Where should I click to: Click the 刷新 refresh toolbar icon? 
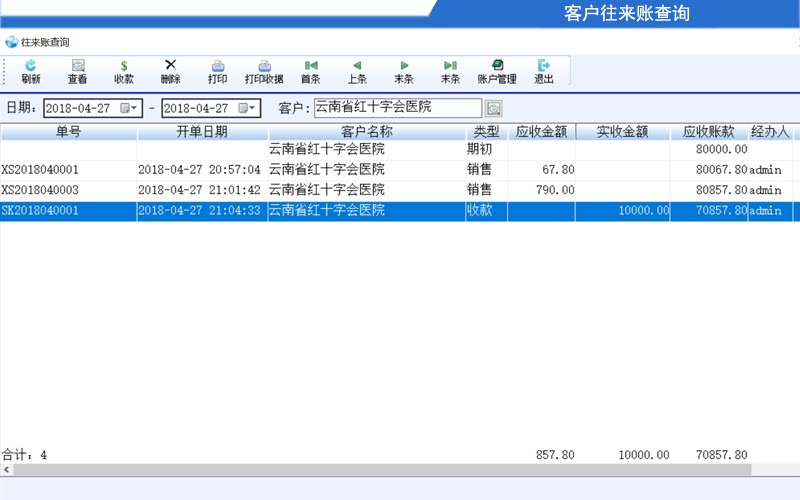[x=31, y=71]
